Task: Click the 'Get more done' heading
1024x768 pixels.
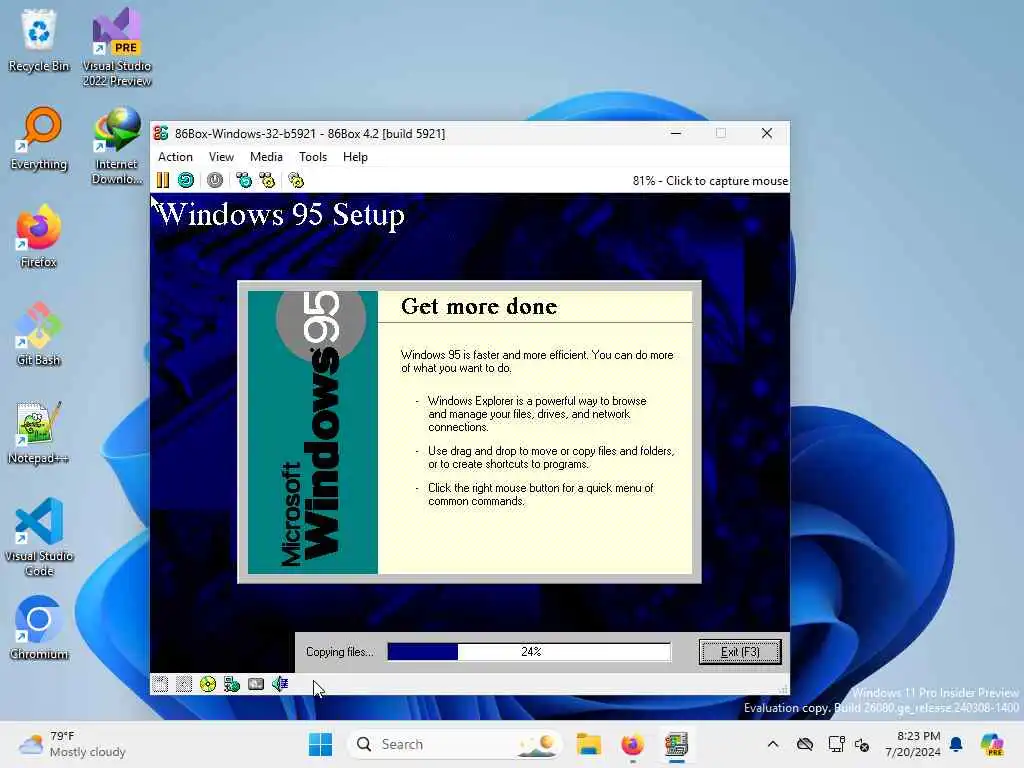Action: coord(479,306)
